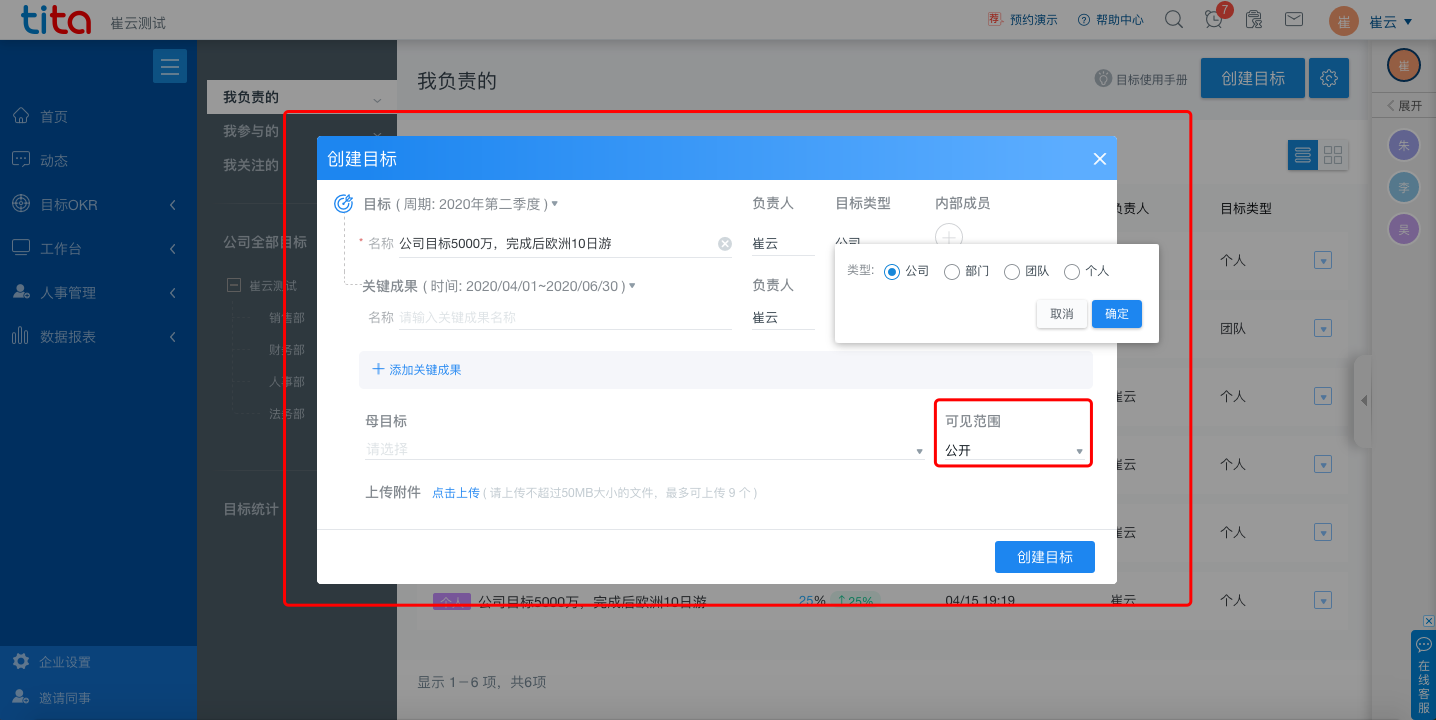Toggle the hamburger sidebar menu

(x=170, y=66)
